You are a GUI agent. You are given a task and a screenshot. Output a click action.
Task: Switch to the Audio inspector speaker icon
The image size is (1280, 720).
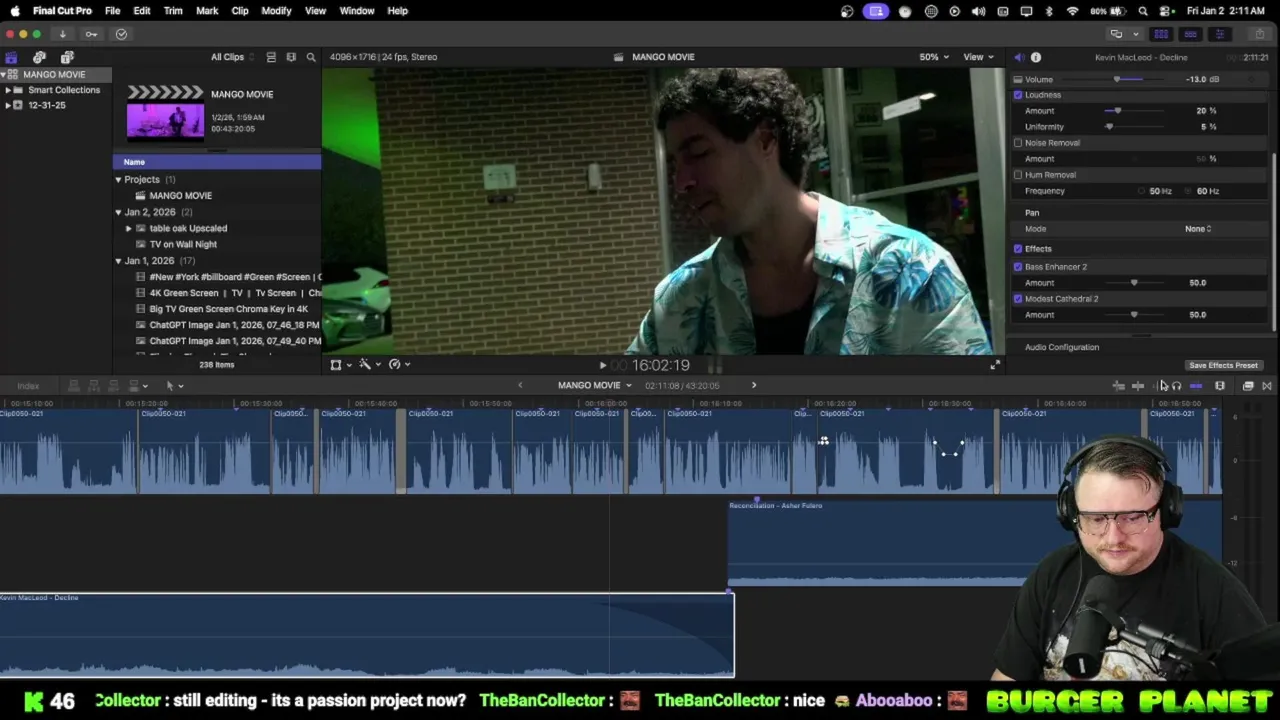(1019, 57)
